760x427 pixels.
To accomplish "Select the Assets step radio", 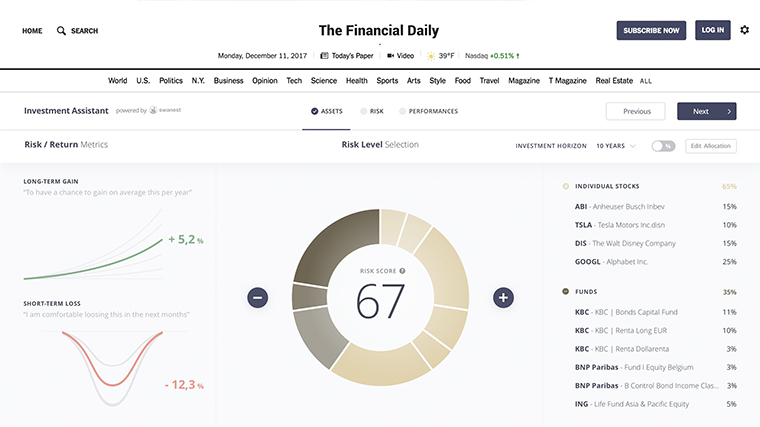I will (315, 111).
